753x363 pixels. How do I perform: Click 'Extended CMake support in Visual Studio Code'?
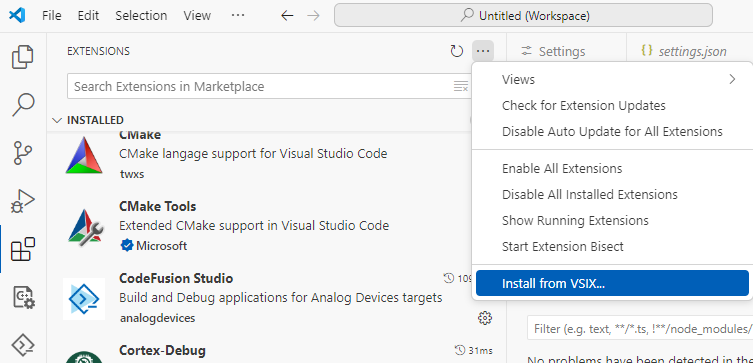point(254,226)
